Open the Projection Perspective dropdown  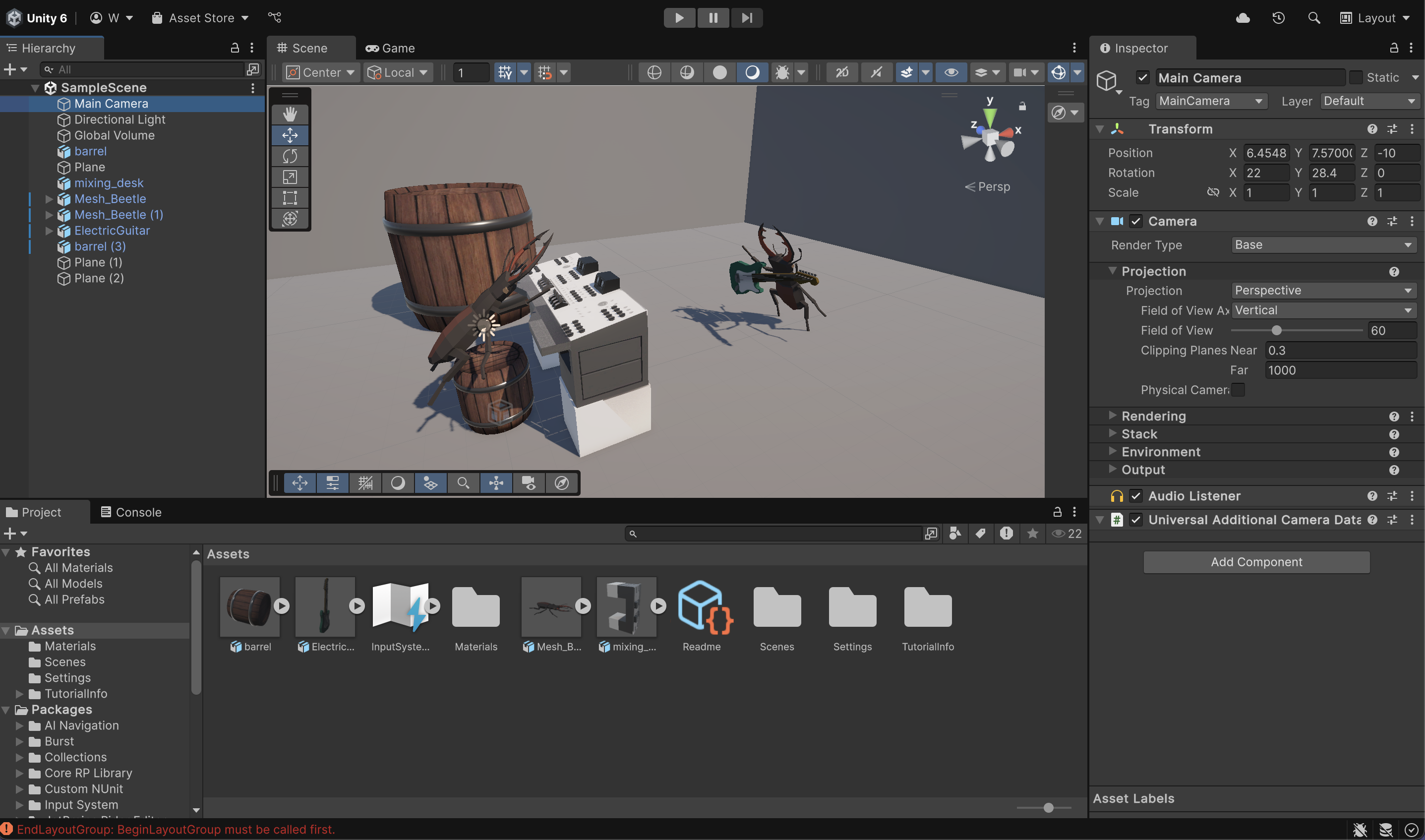pyautogui.click(x=1323, y=291)
